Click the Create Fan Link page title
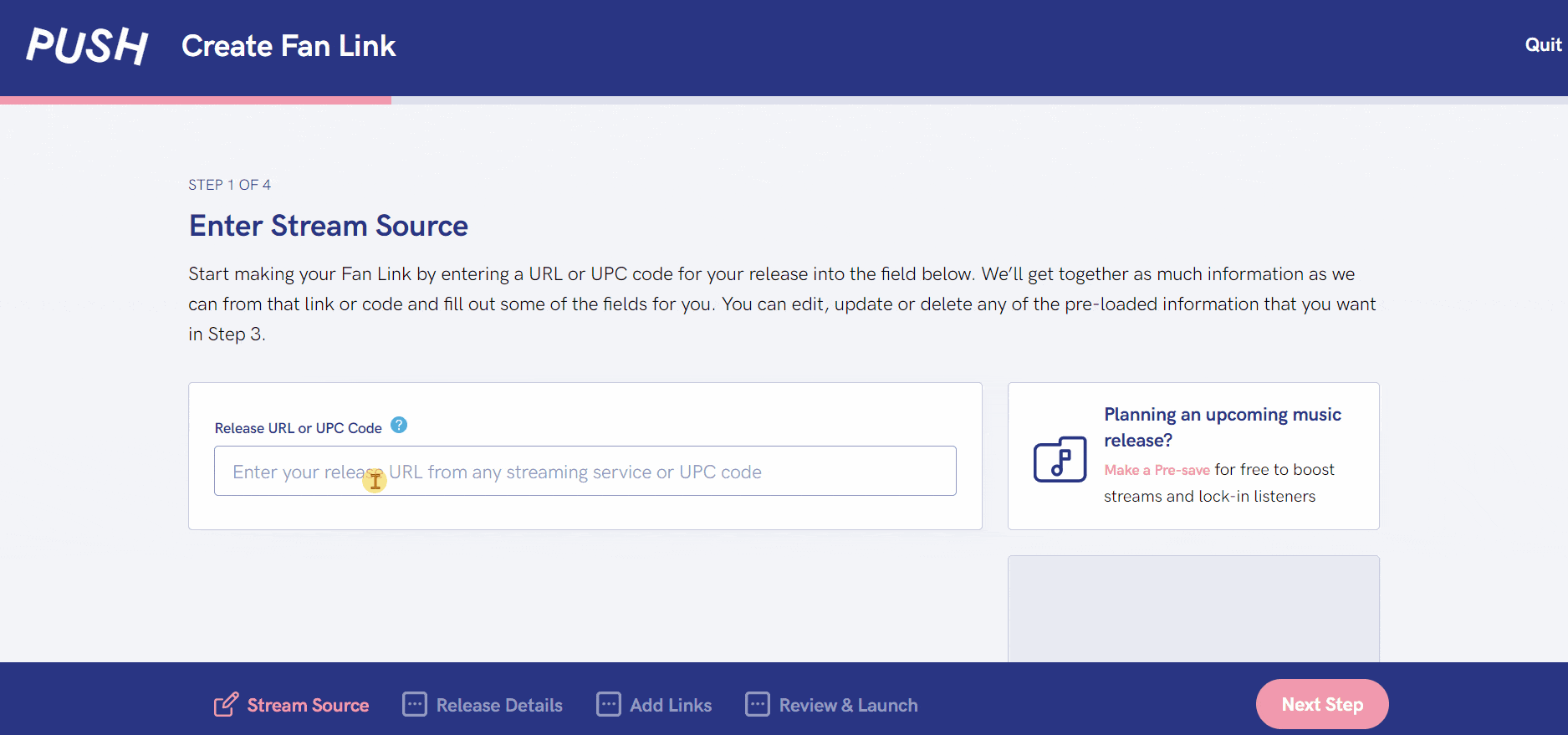The width and height of the screenshot is (1568, 735). (289, 46)
